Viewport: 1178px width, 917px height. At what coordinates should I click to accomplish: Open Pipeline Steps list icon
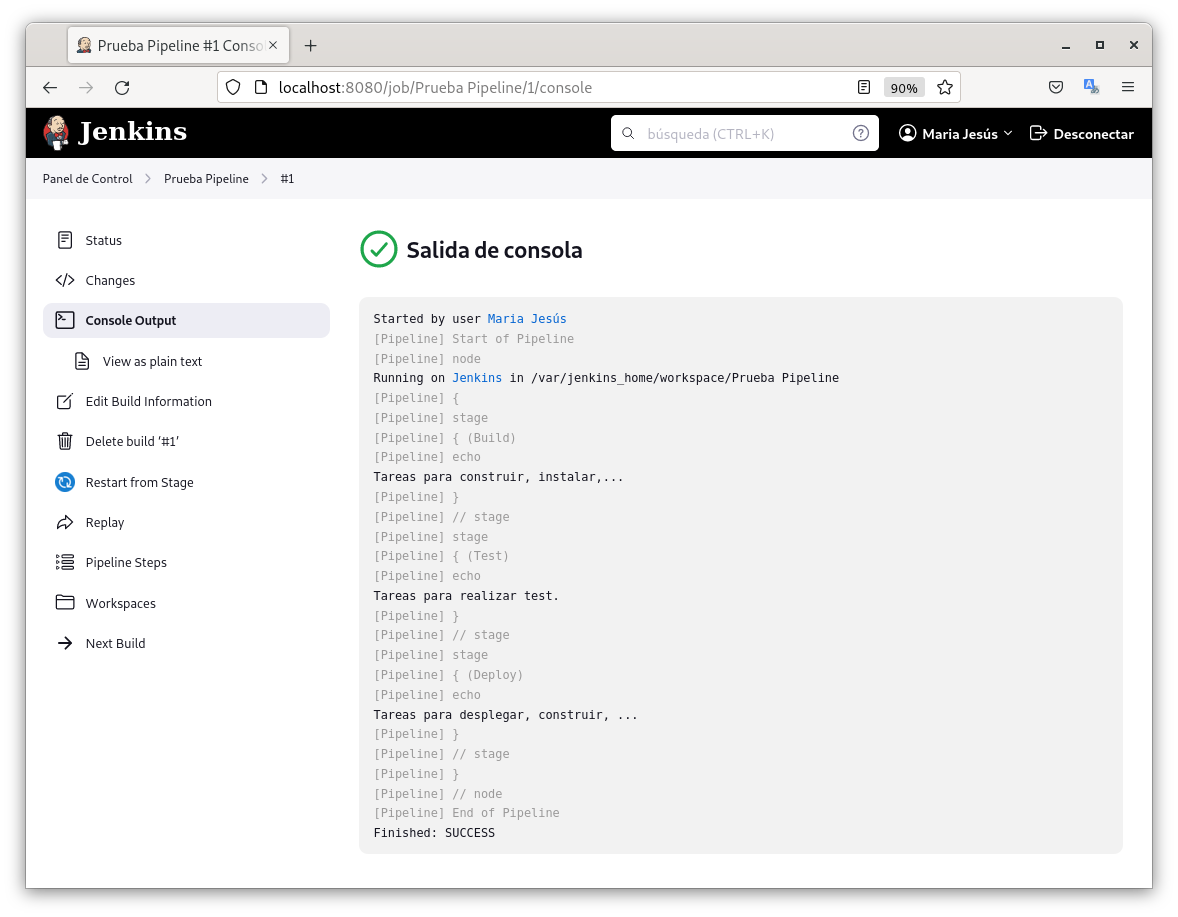tap(65, 562)
